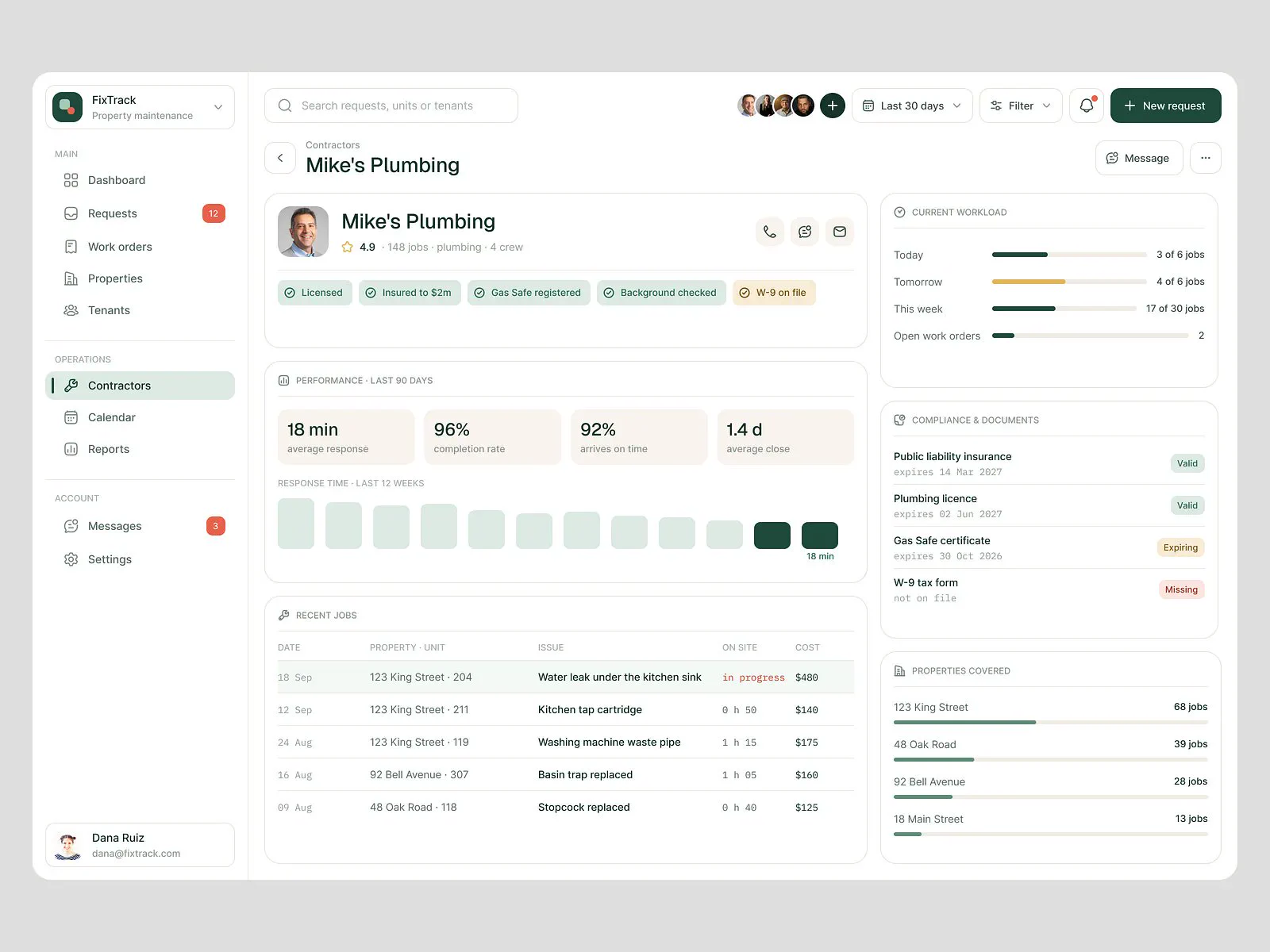Click the search requests input field
The image size is (1270, 952).
tap(391, 106)
